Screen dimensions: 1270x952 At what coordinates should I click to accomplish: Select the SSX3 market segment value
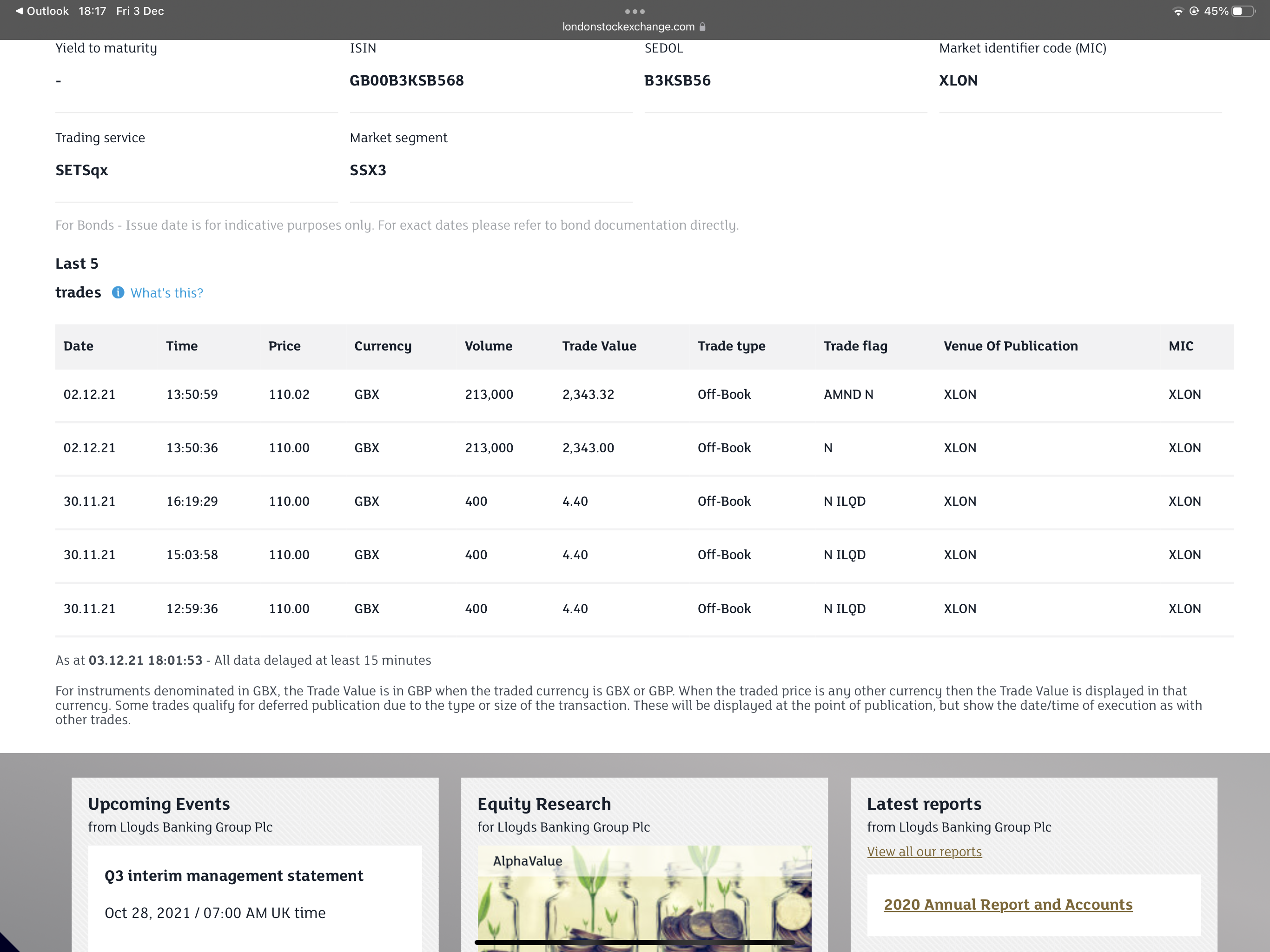click(x=368, y=171)
